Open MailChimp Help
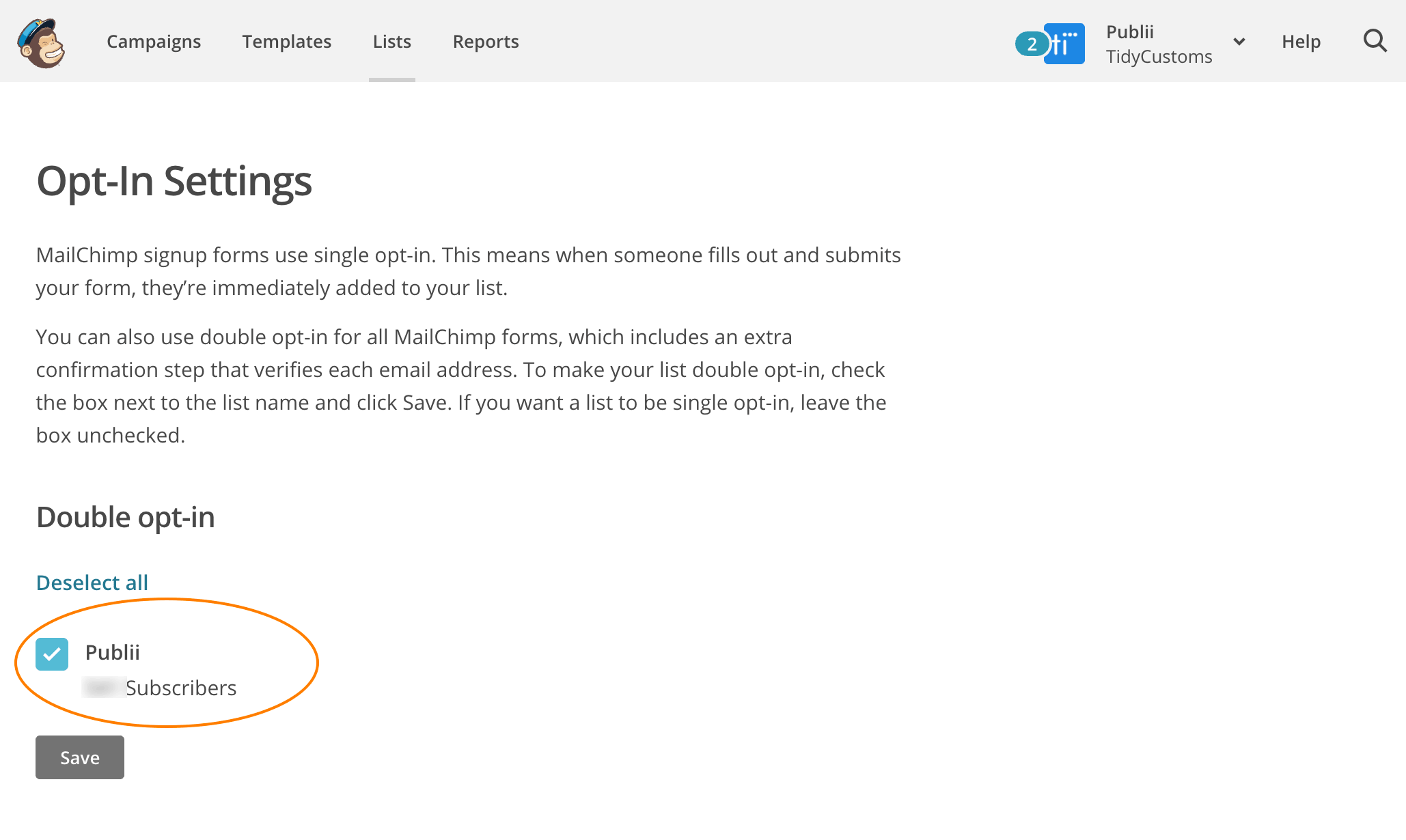The height and width of the screenshot is (840, 1406). pyautogui.click(x=1300, y=42)
